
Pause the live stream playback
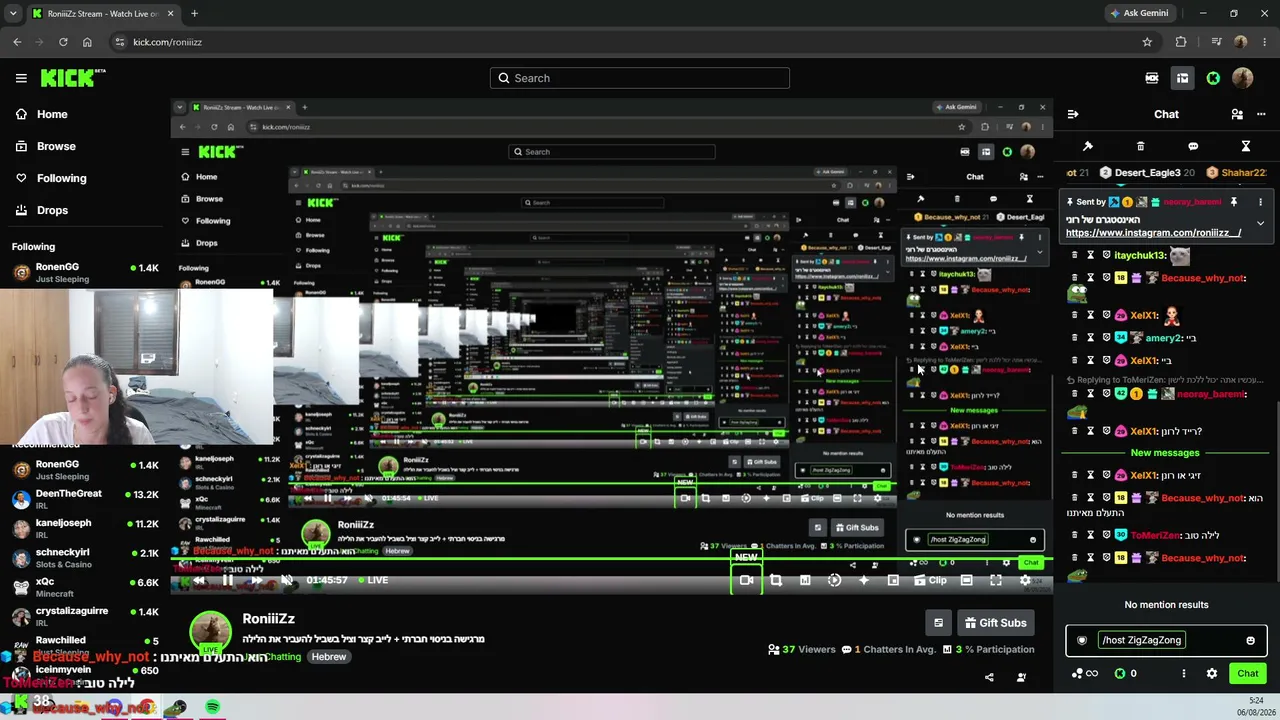click(x=228, y=580)
